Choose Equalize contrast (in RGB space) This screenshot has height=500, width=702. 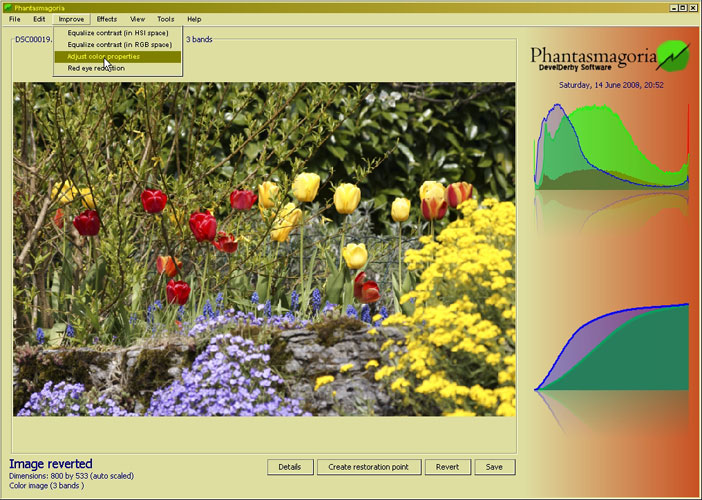coord(118,44)
